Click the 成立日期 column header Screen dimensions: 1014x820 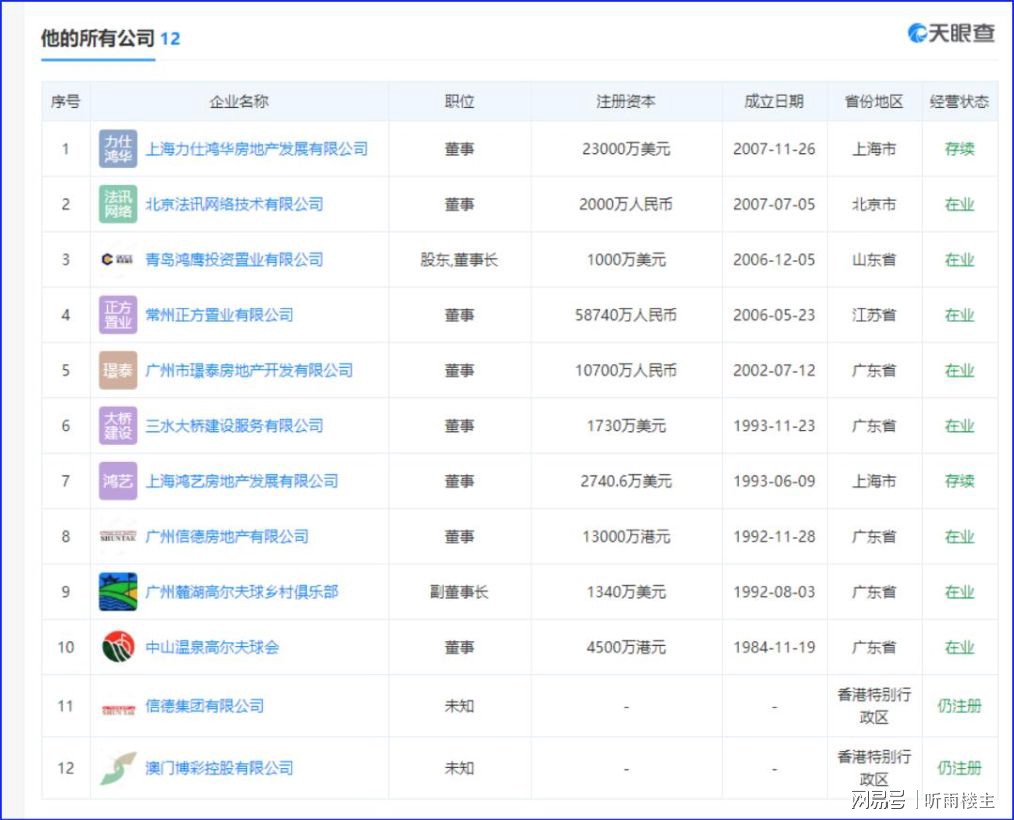(x=773, y=102)
